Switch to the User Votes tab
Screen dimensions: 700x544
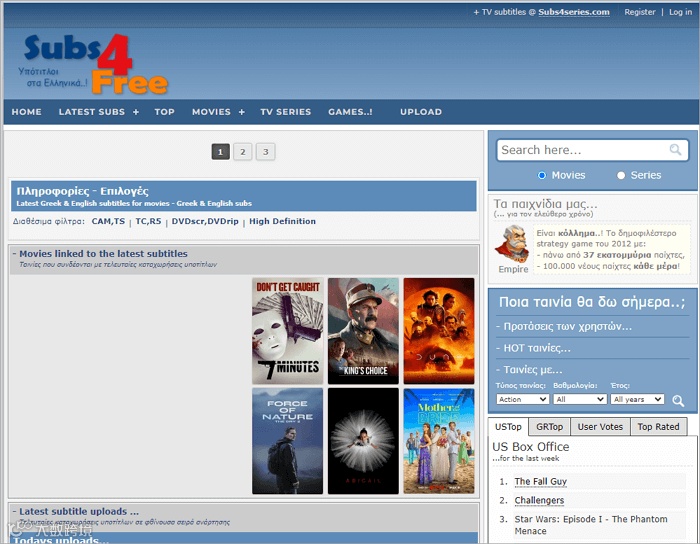point(600,427)
